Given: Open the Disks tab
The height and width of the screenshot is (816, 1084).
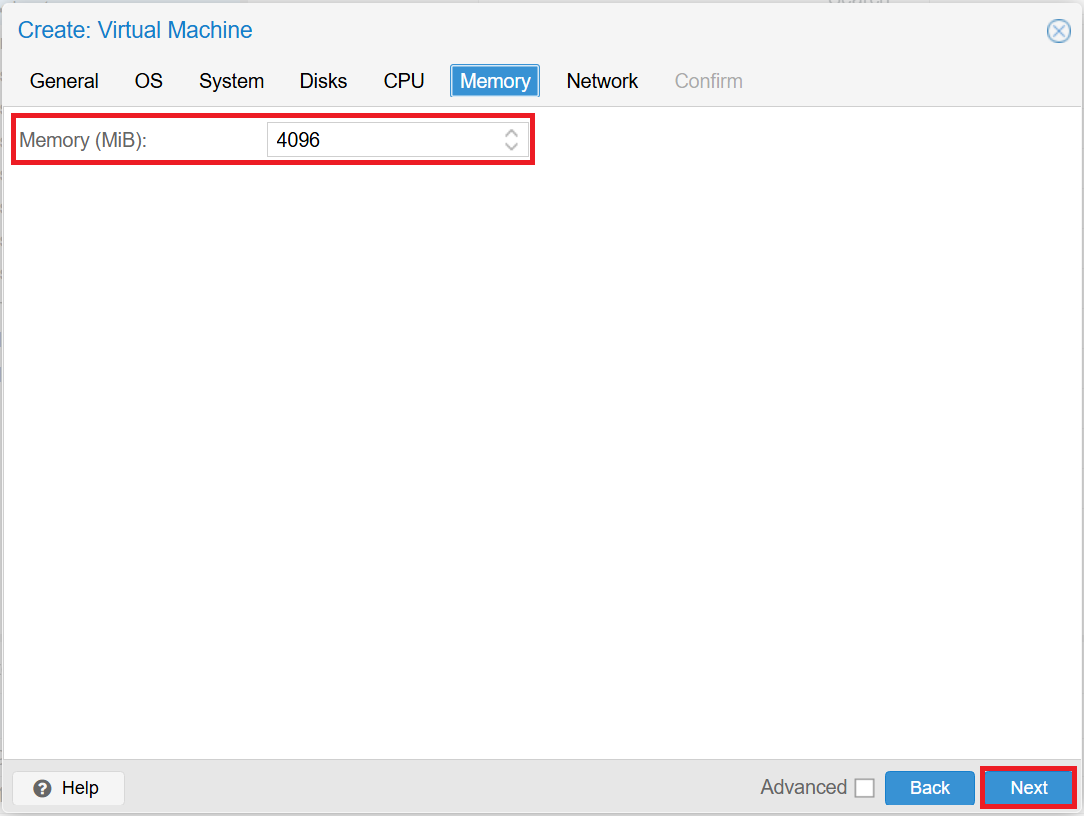Looking at the screenshot, I should [x=323, y=81].
